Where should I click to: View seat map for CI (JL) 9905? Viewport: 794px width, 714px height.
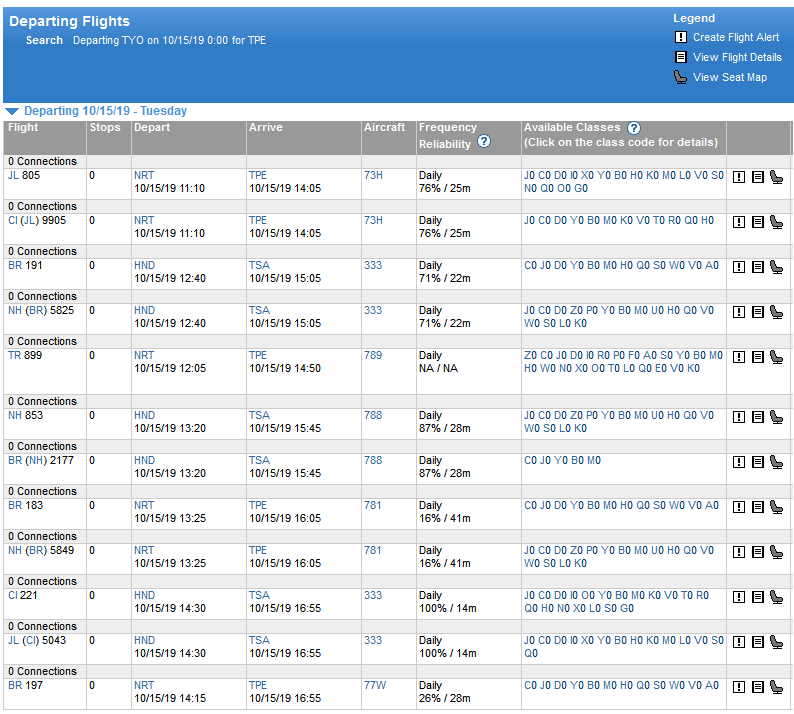click(x=776, y=222)
